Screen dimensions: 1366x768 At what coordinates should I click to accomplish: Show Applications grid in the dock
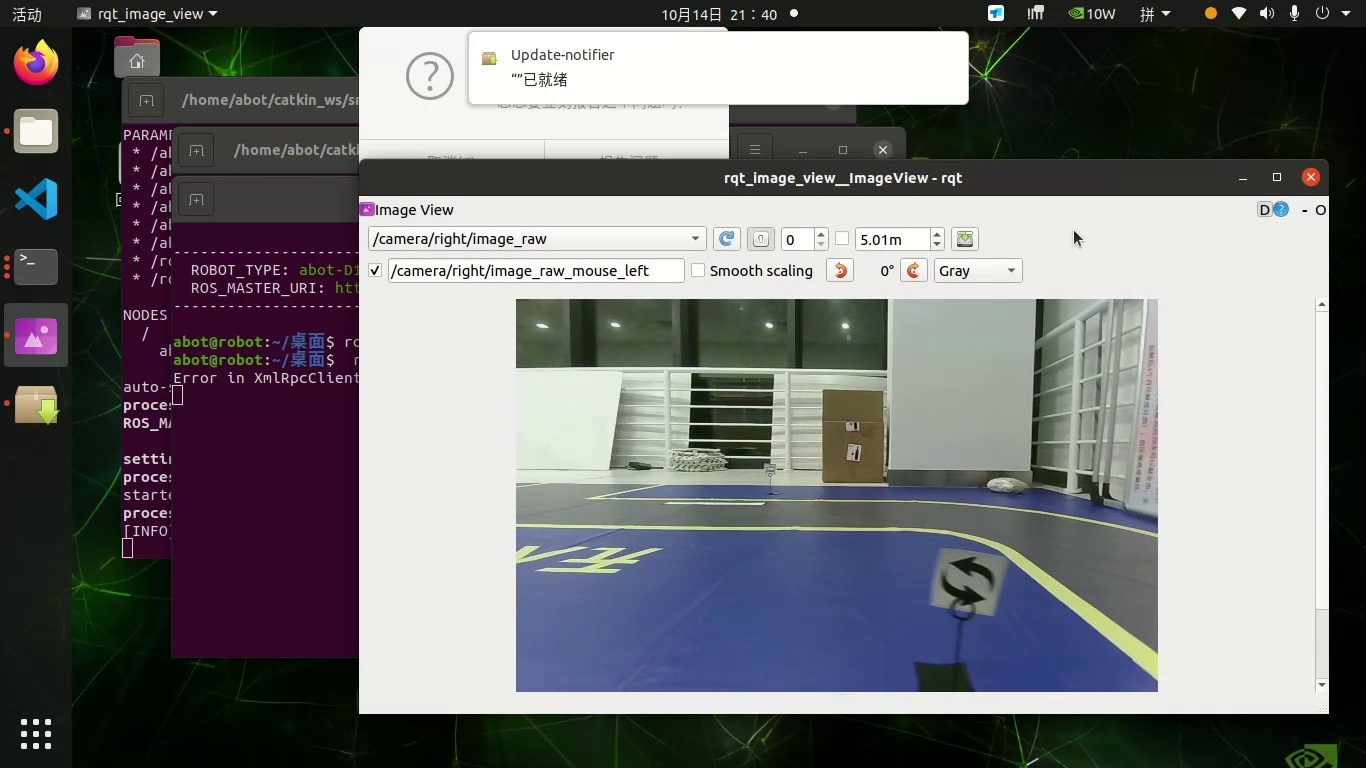(36, 734)
